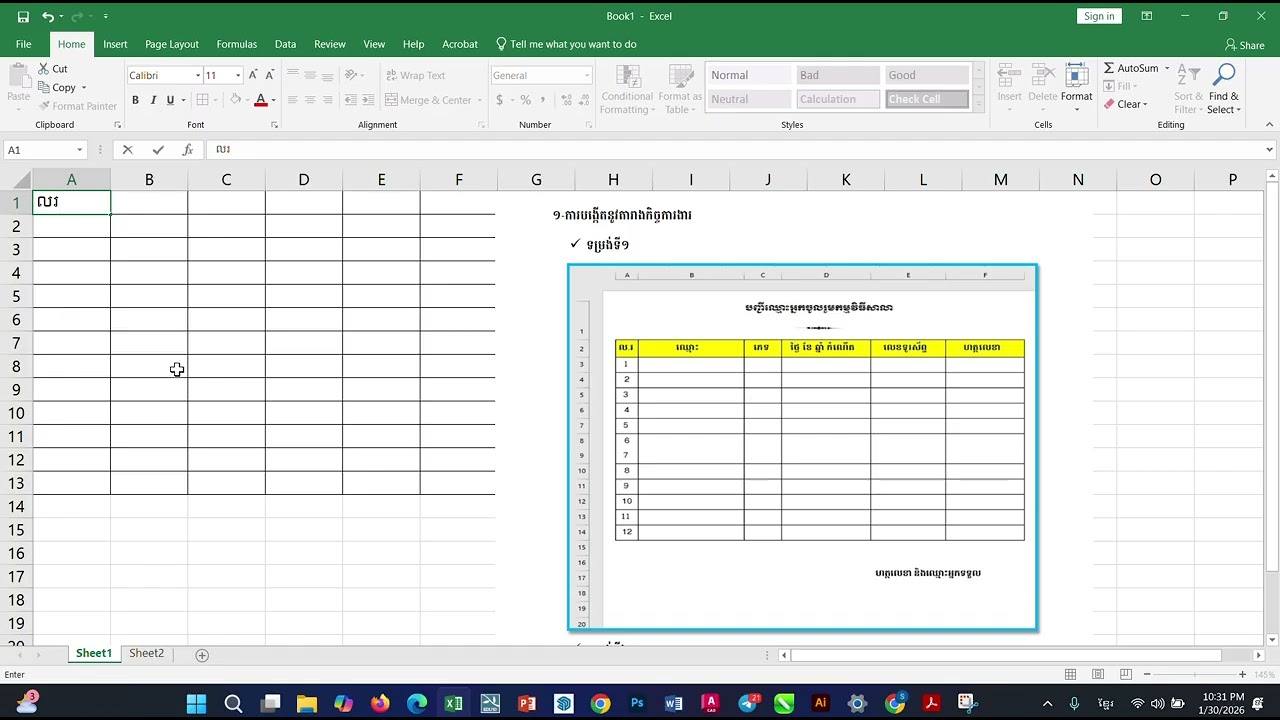The image size is (1280, 720).
Task: Click Tell me what you want to do
Action: (x=566, y=44)
